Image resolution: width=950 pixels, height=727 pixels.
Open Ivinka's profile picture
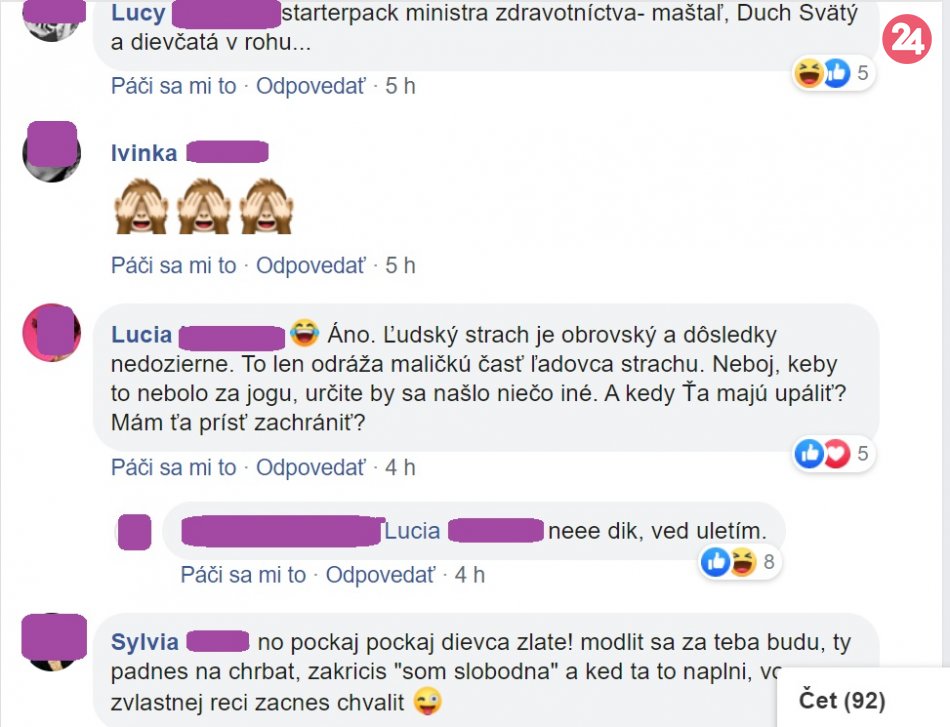click(x=51, y=152)
